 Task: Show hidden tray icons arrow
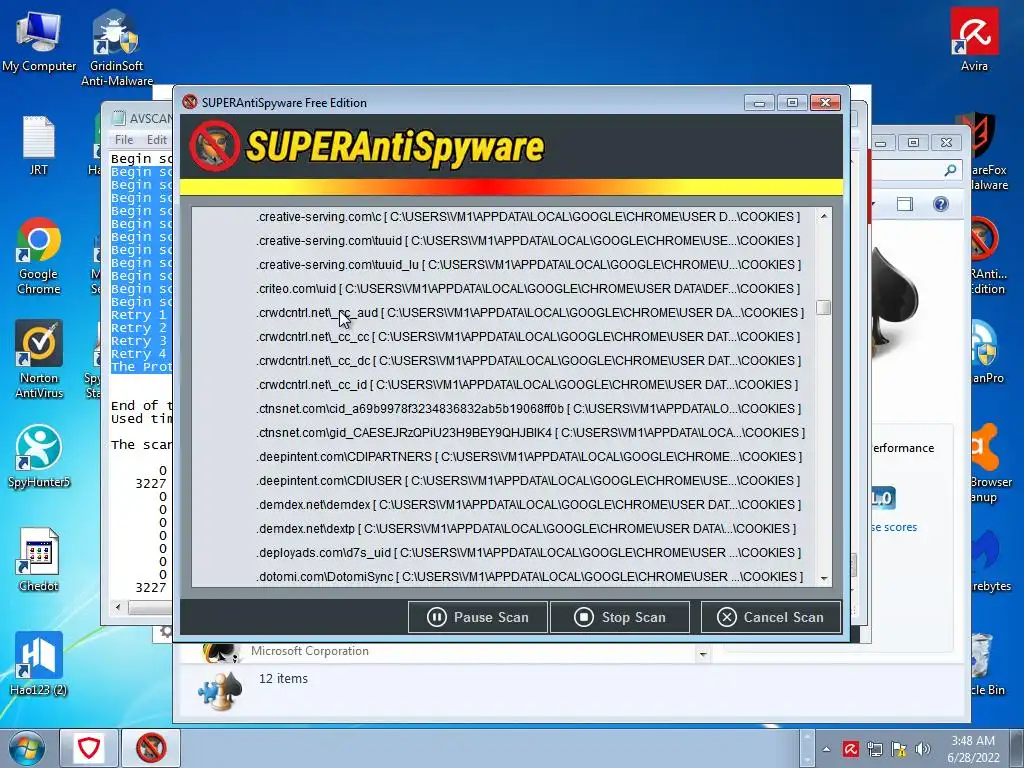827,749
